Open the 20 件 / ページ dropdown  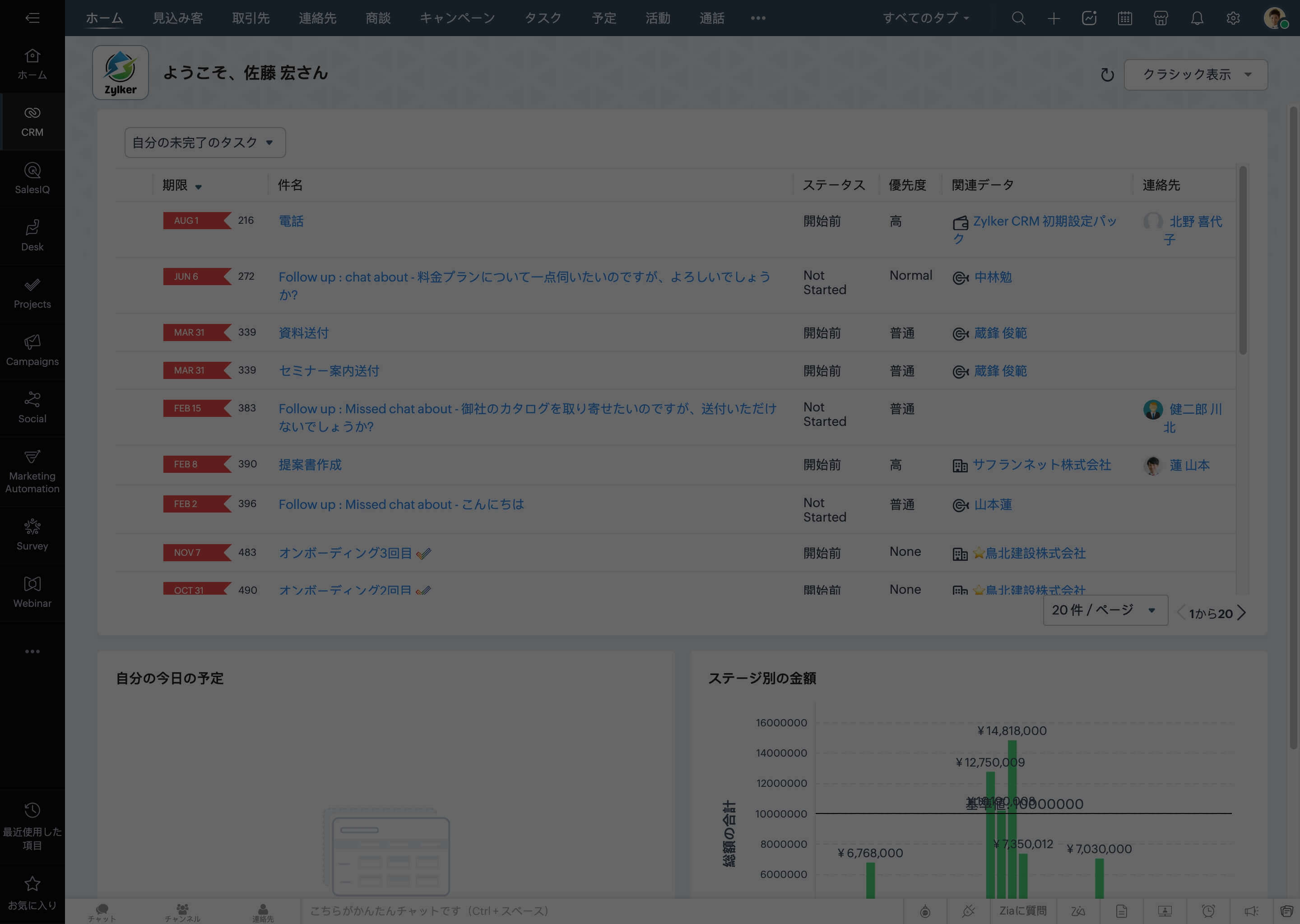click(x=1104, y=610)
